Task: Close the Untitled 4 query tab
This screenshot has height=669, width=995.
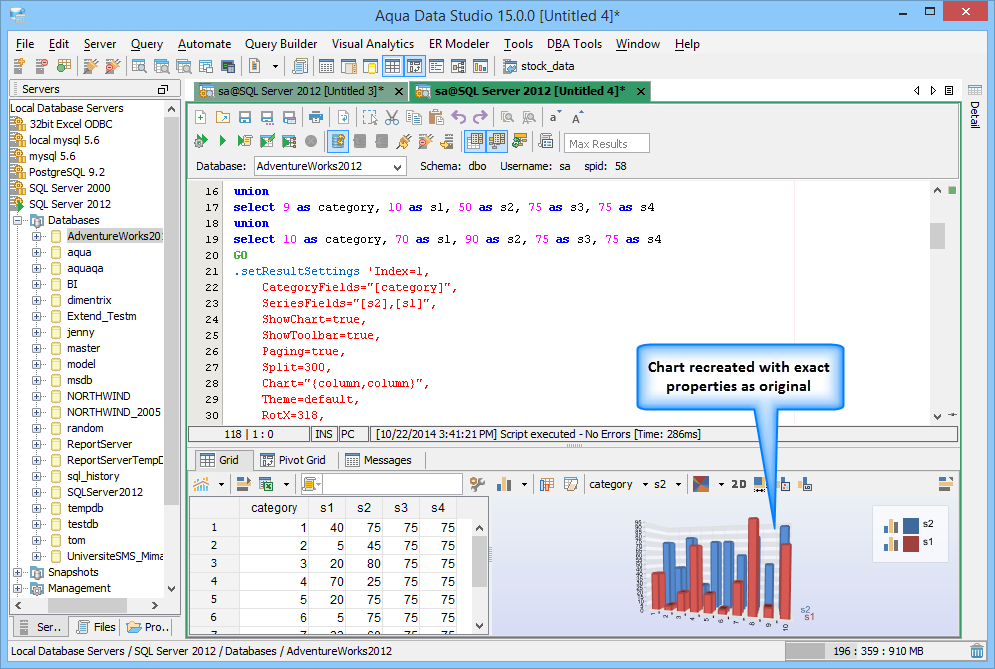Action: (x=641, y=91)
